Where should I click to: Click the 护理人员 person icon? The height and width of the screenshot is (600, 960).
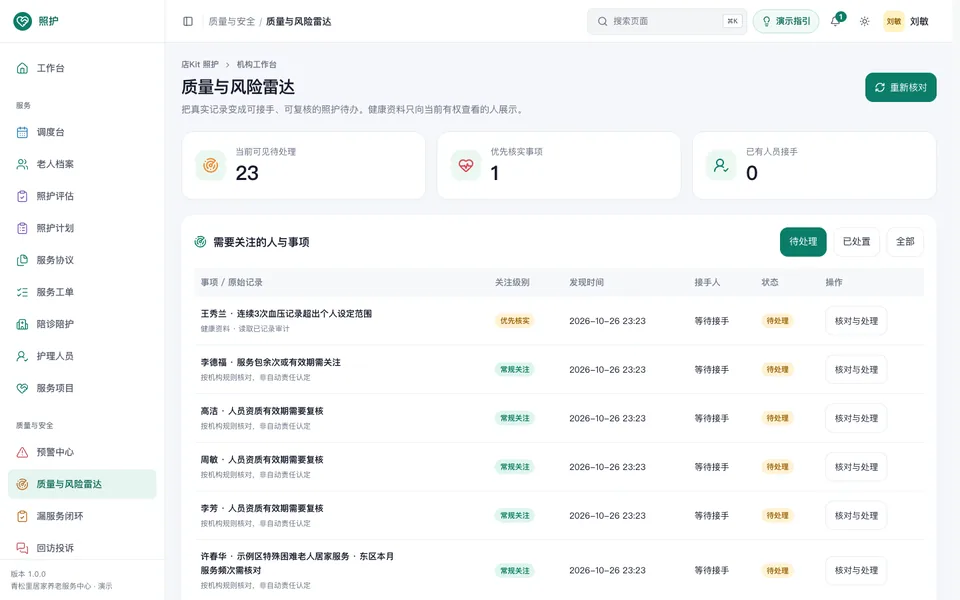(x=22, y=356)
